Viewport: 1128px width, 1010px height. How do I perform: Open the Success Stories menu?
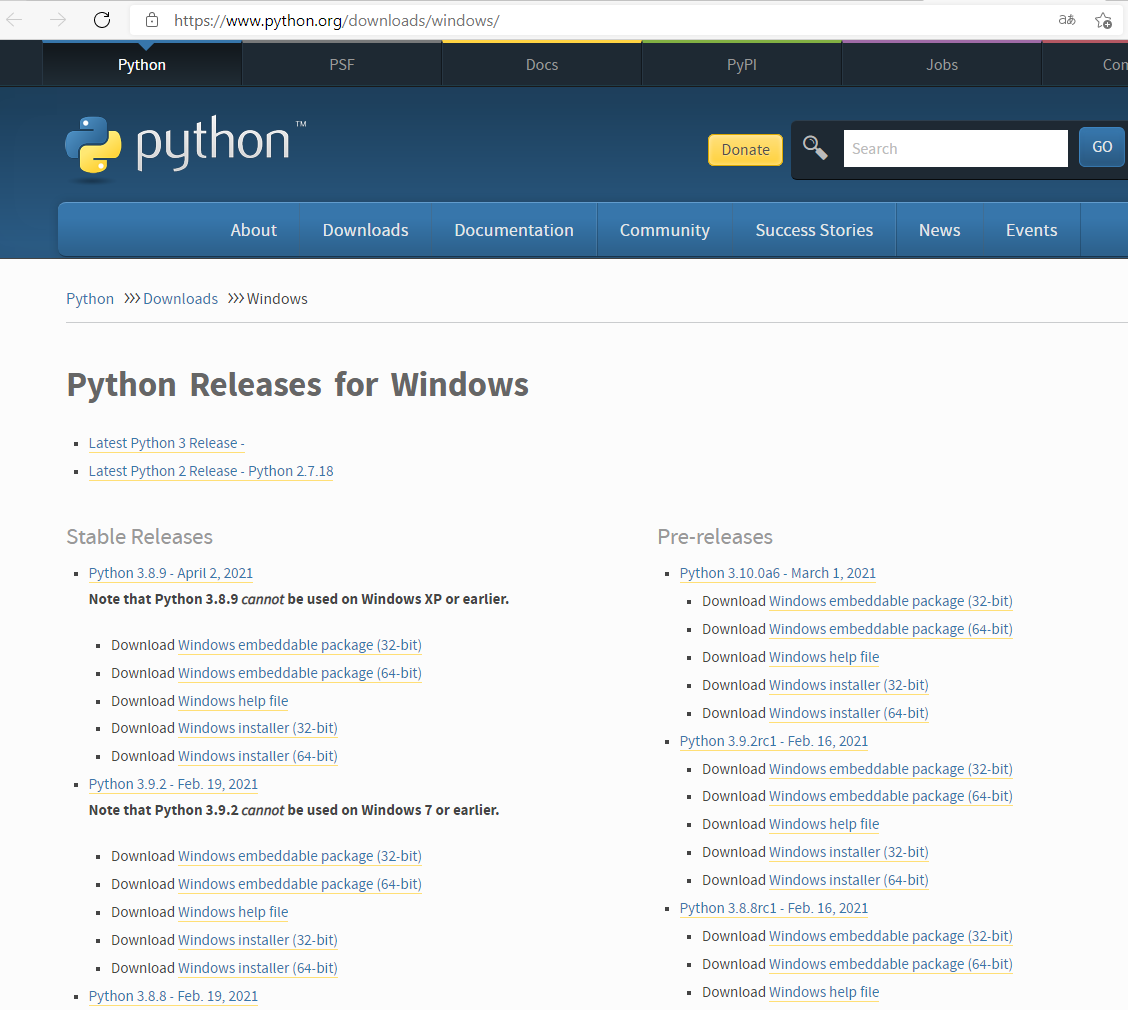pyautogui.click(x=814, y=230)
